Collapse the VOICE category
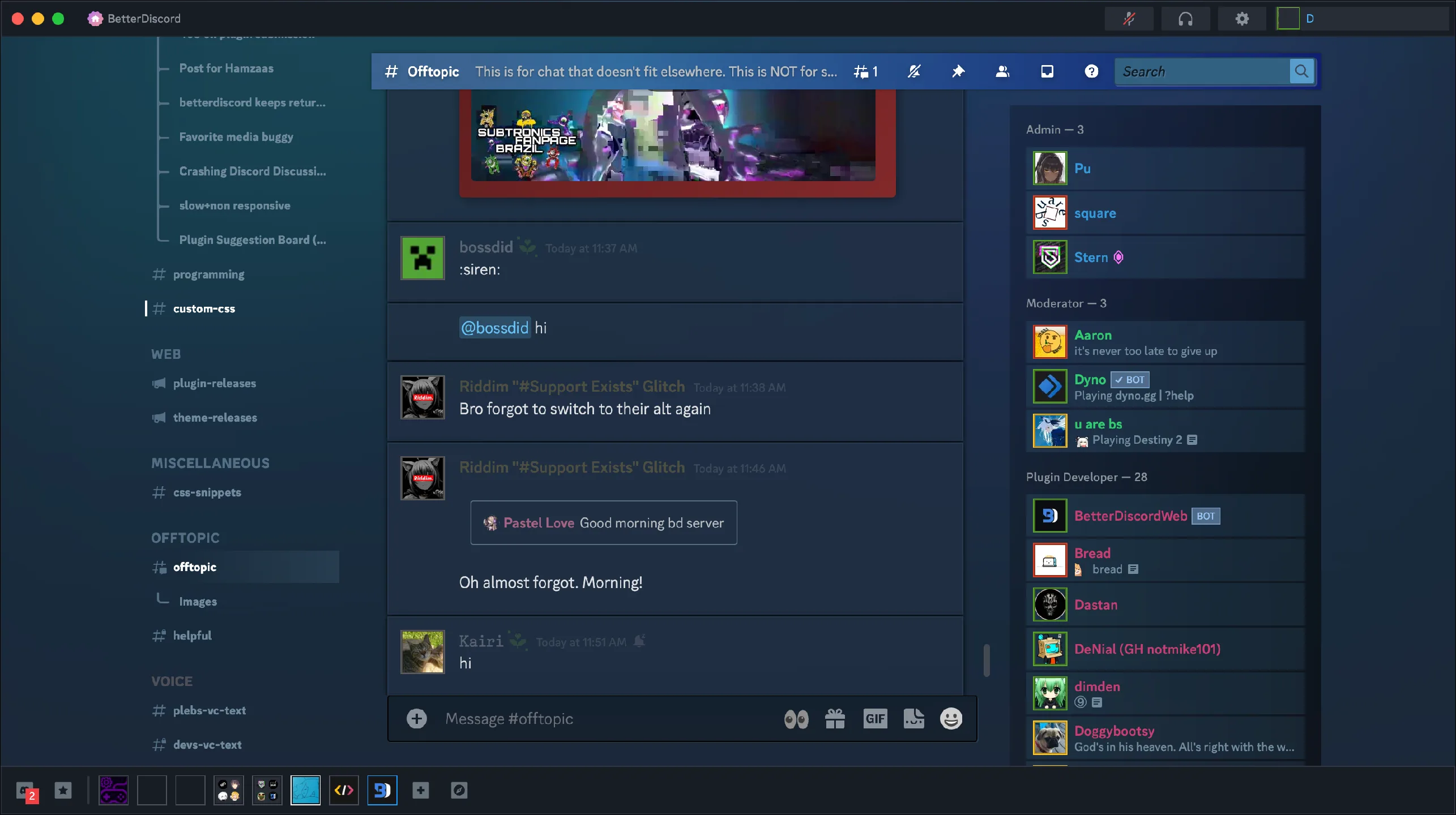1456x815 pixels. click(172, 681)
